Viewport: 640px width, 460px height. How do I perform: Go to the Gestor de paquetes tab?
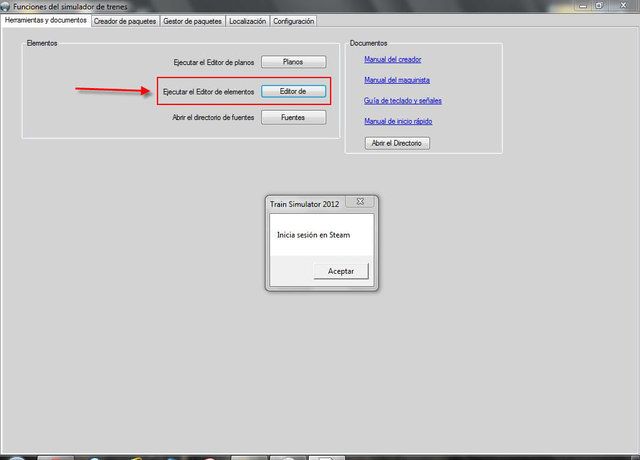point(192,20)
